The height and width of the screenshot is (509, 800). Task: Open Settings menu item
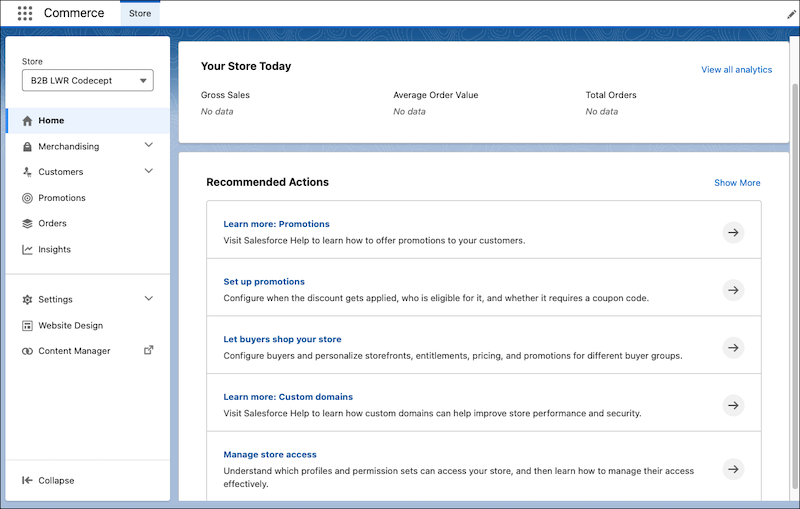tap(88, 299)
